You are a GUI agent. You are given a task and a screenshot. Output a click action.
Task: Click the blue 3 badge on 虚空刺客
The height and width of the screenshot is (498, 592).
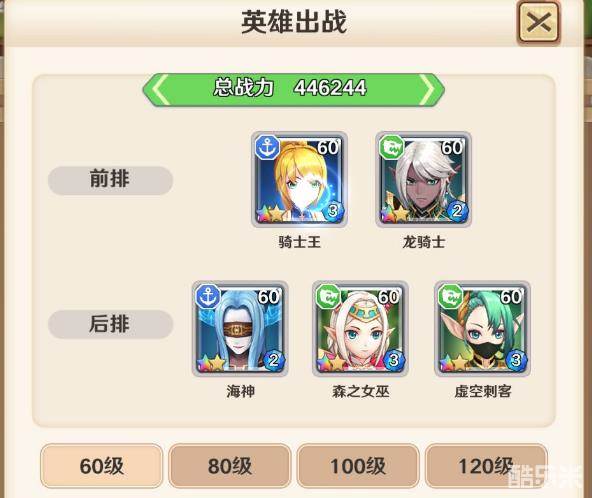pos(516,360)
